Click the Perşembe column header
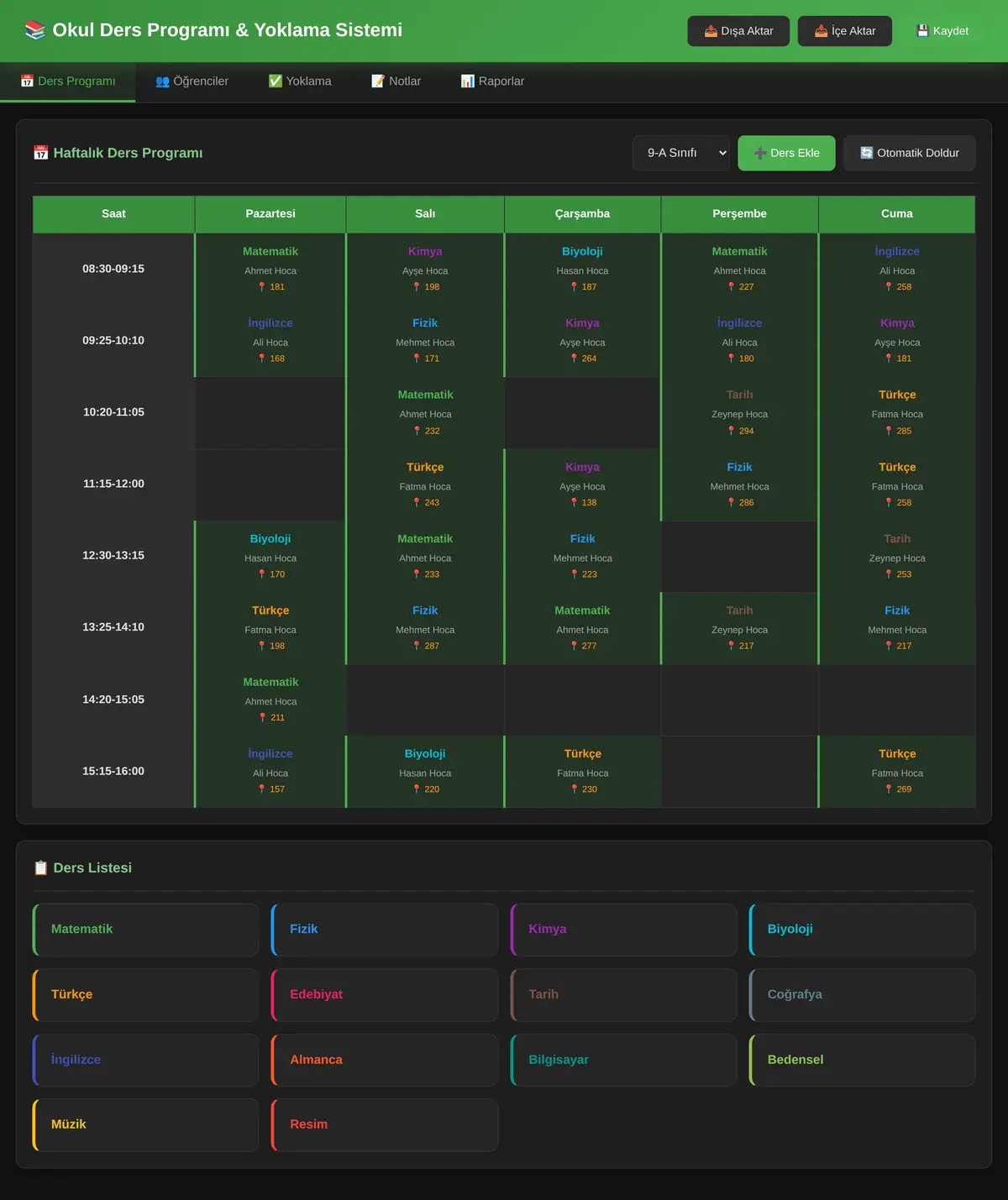The image size is (1008, 1200). [739, 214]
